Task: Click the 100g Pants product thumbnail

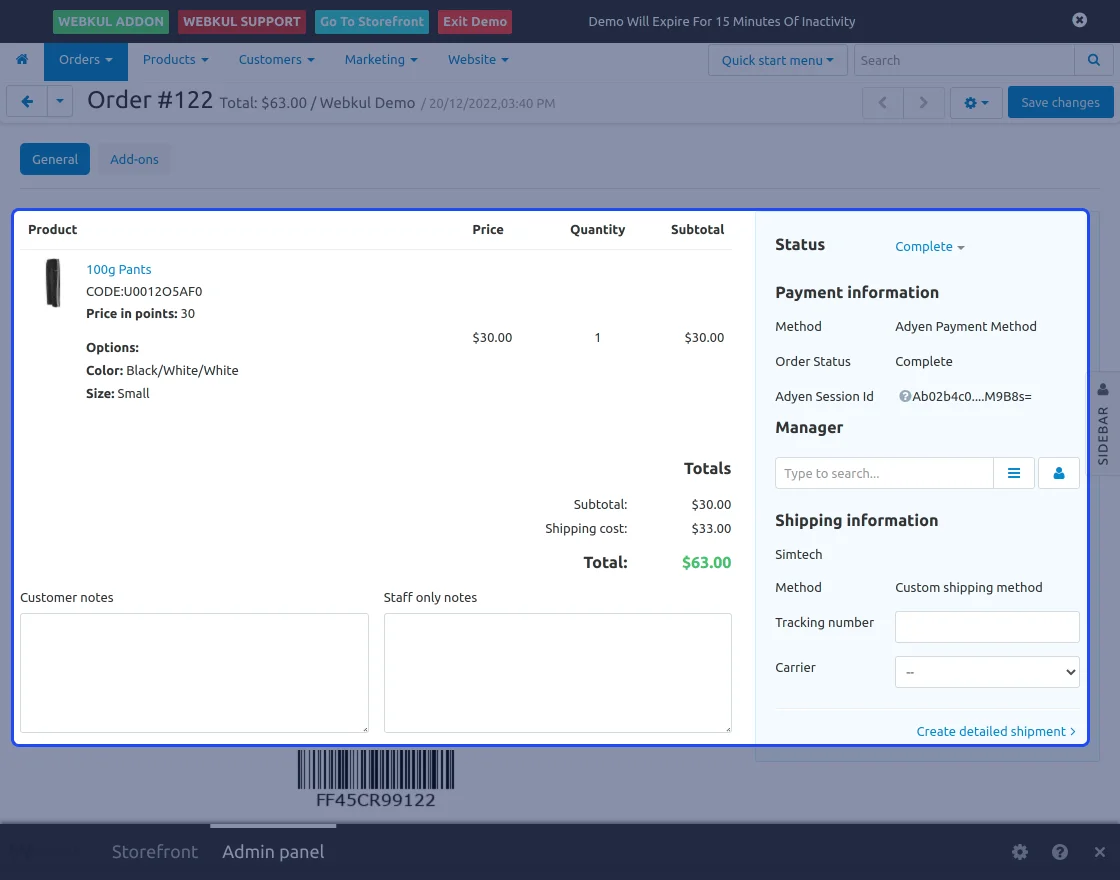Action: (52, 283)
